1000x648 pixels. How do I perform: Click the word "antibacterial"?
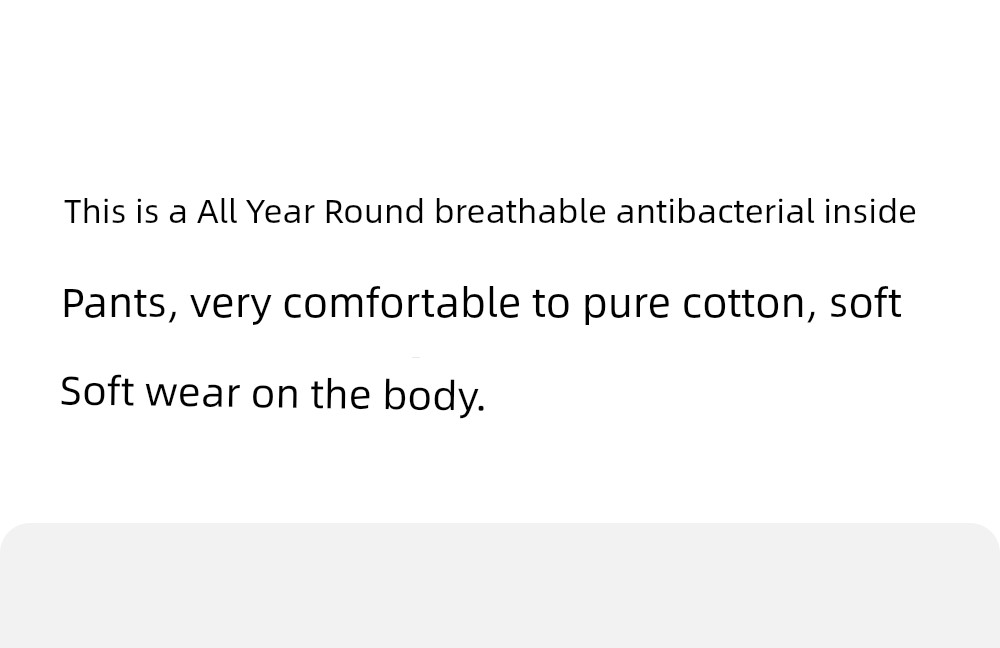point(716,211)
